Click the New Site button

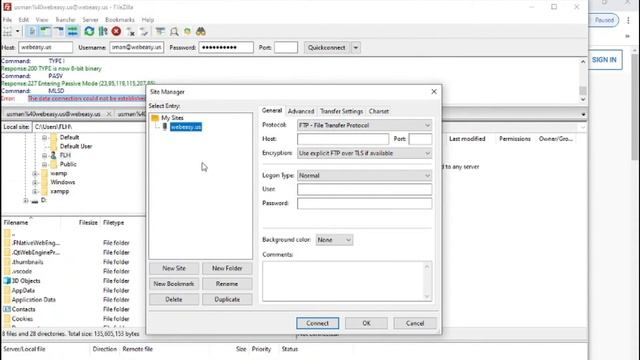pos(174,268)
